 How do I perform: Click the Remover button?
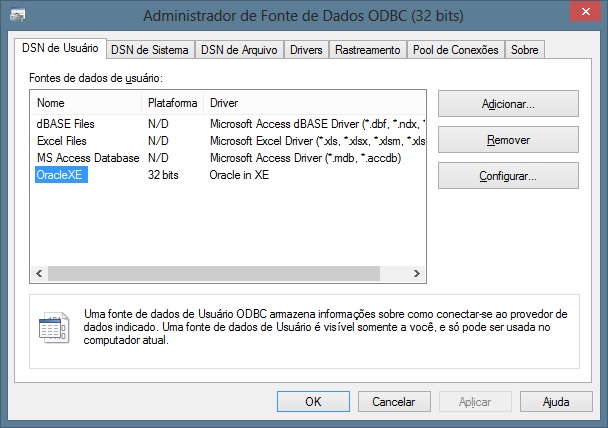(x=508, y=140)
